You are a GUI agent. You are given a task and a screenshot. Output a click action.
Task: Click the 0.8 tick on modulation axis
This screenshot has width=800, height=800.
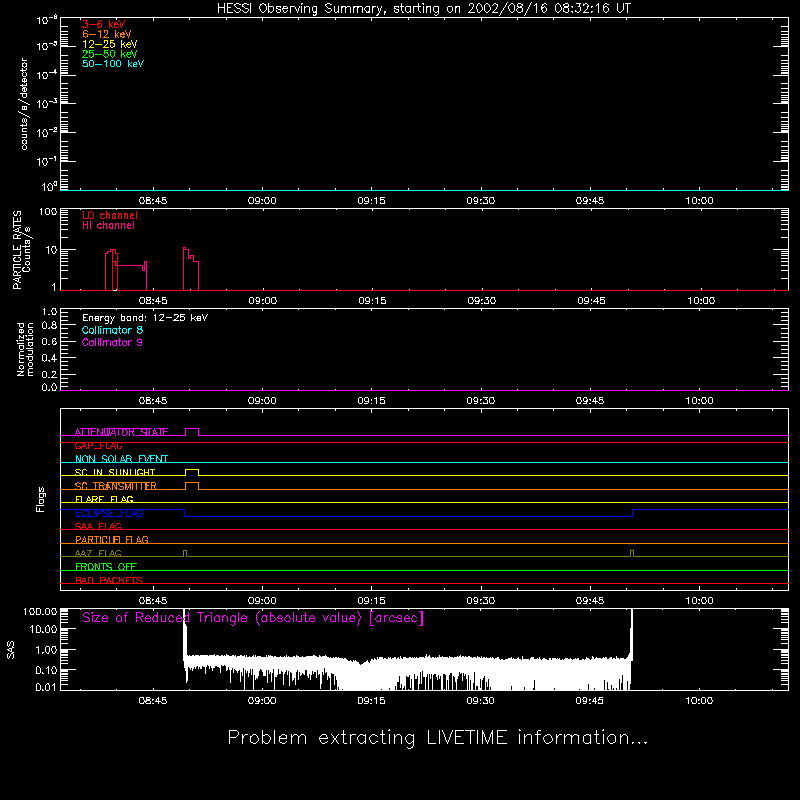49,326
